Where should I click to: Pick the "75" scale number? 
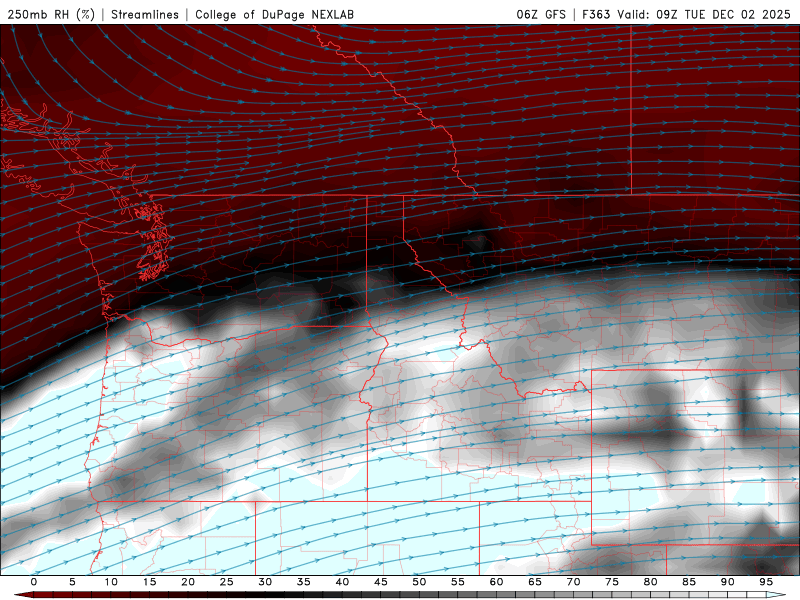point(612,582)
